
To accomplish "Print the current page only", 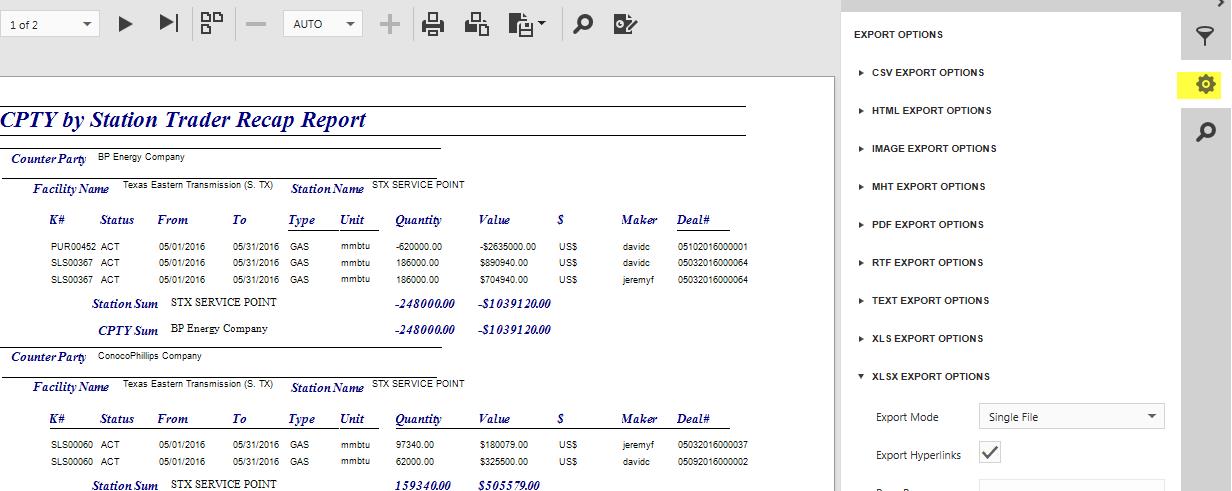I will (x=476, y=24).
